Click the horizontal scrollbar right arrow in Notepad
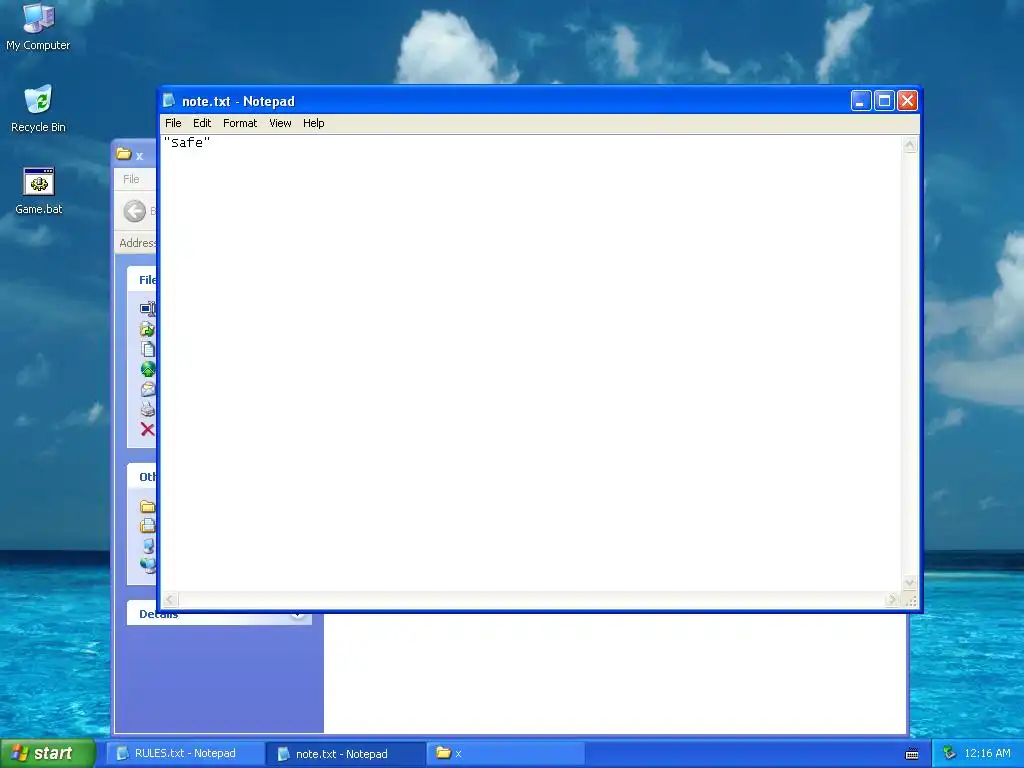This screenshot has height=768, width=1024. coord(893,600)
